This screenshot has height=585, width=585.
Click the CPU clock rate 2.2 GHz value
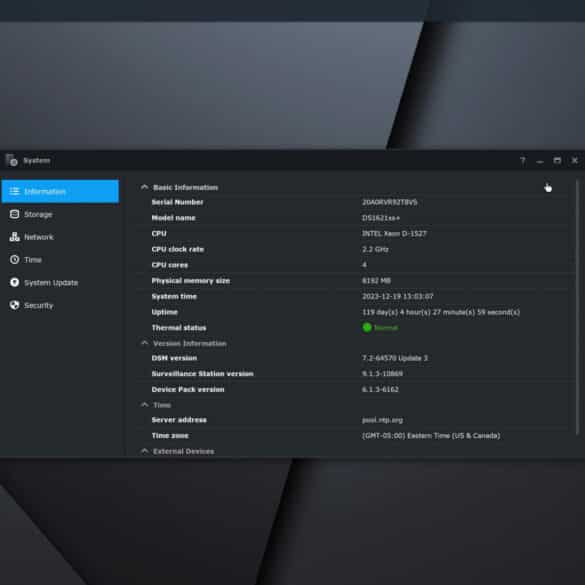coord(375,249)
